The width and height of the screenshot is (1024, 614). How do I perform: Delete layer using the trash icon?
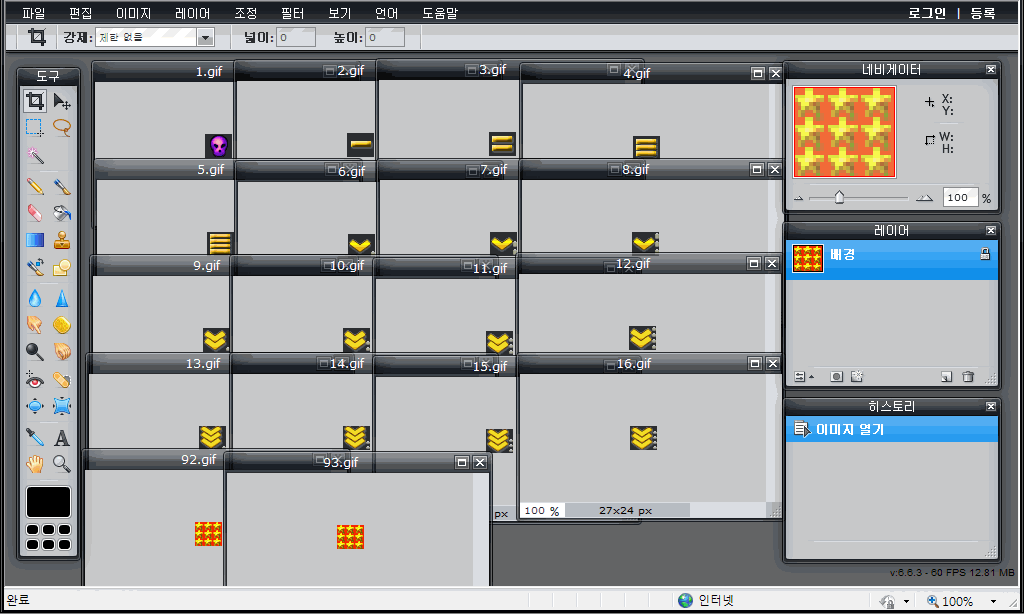967,377
